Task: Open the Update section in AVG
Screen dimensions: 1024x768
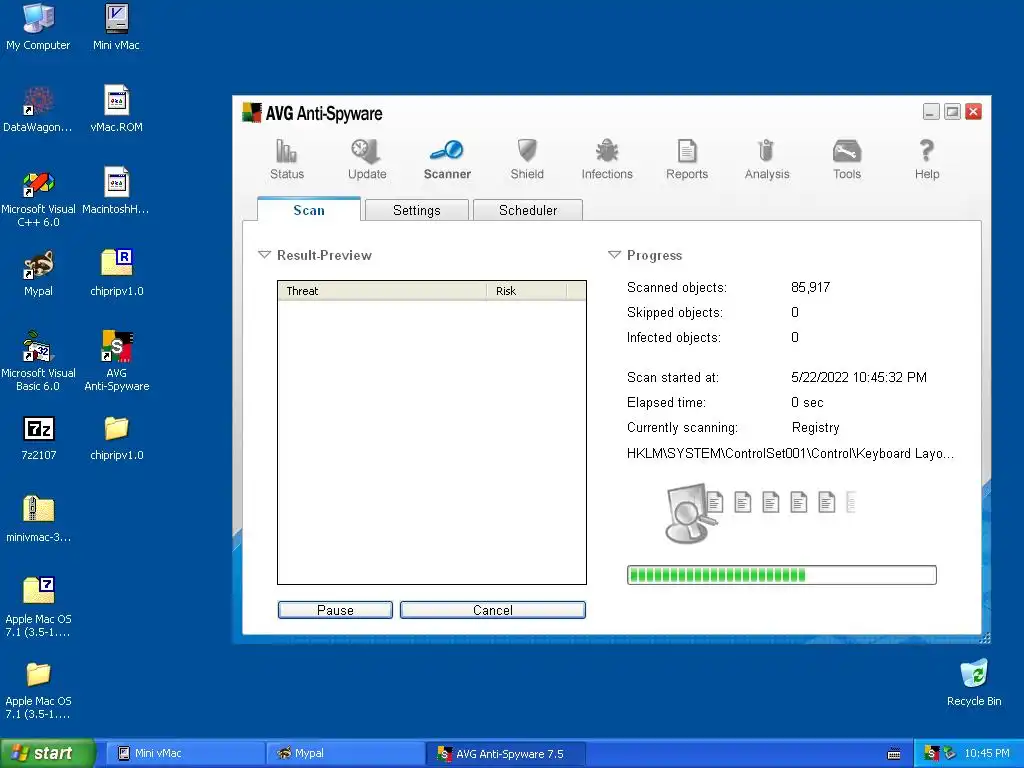Action: [366, 159]
